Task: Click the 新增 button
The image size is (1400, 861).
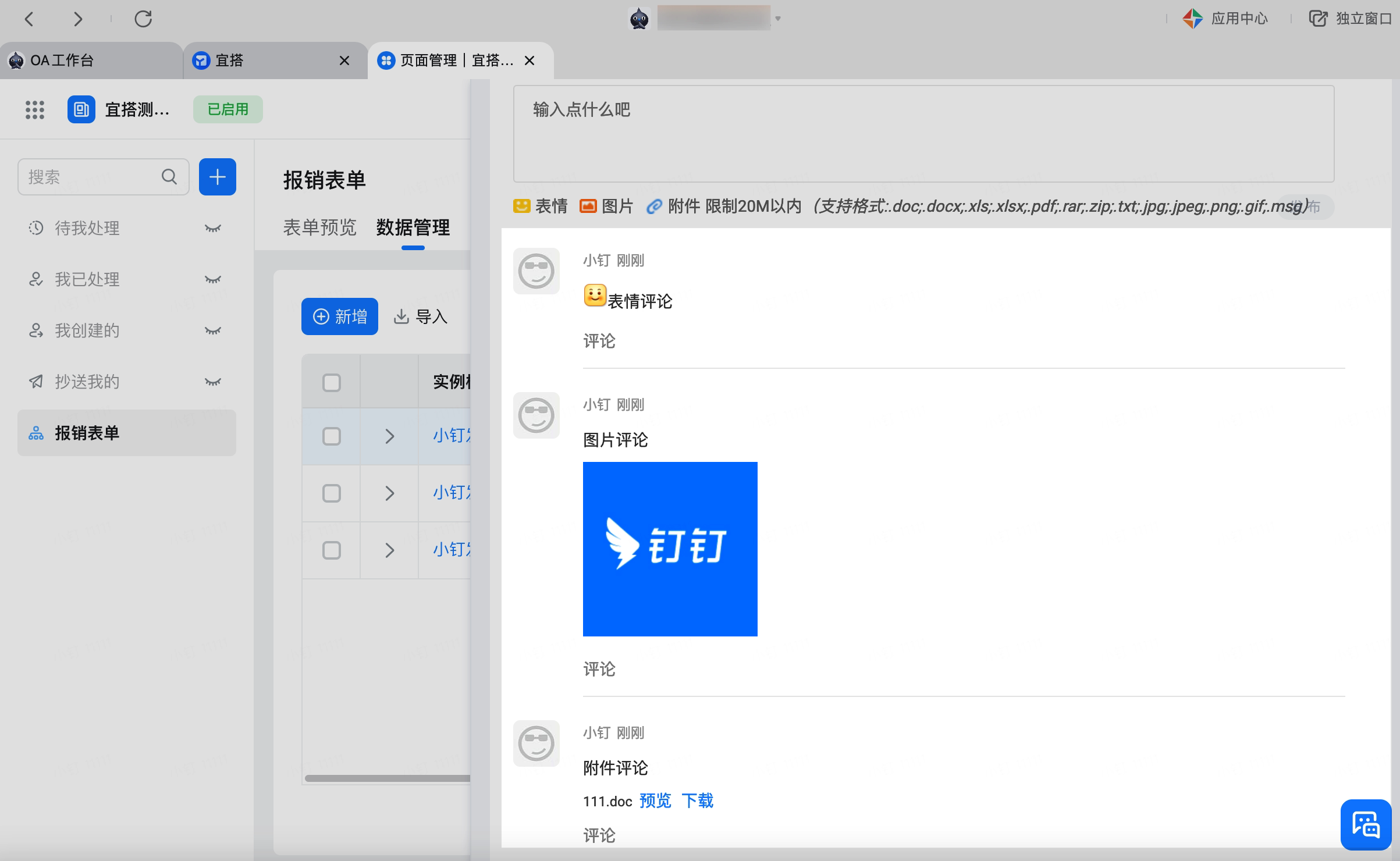Action: pos(340,316)
